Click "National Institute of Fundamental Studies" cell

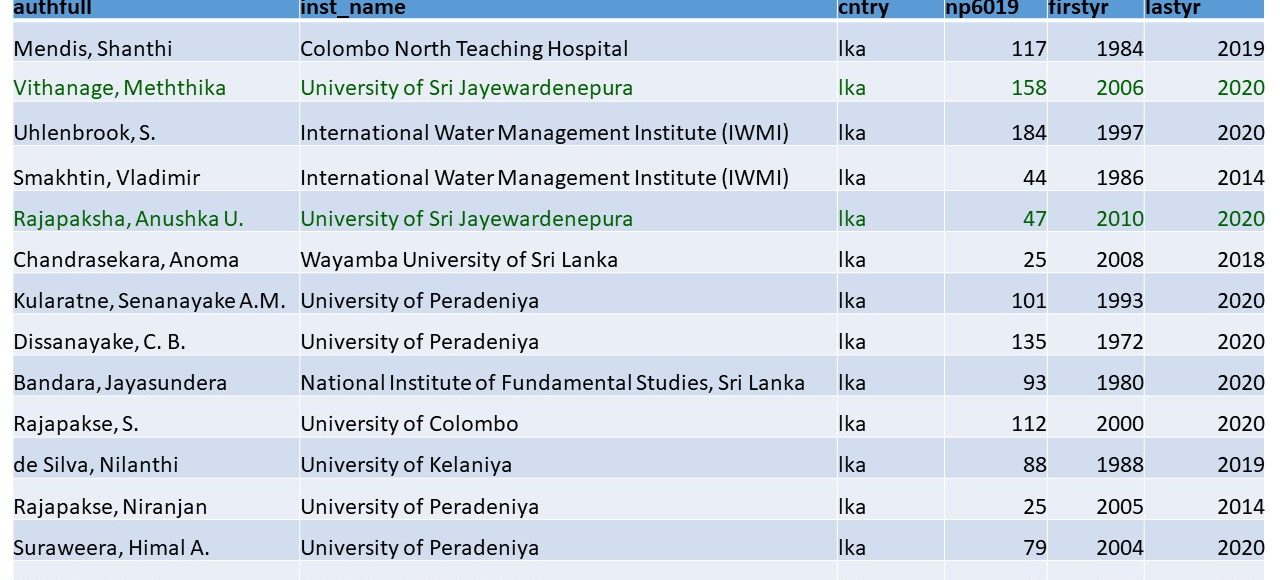click(552, 383)
